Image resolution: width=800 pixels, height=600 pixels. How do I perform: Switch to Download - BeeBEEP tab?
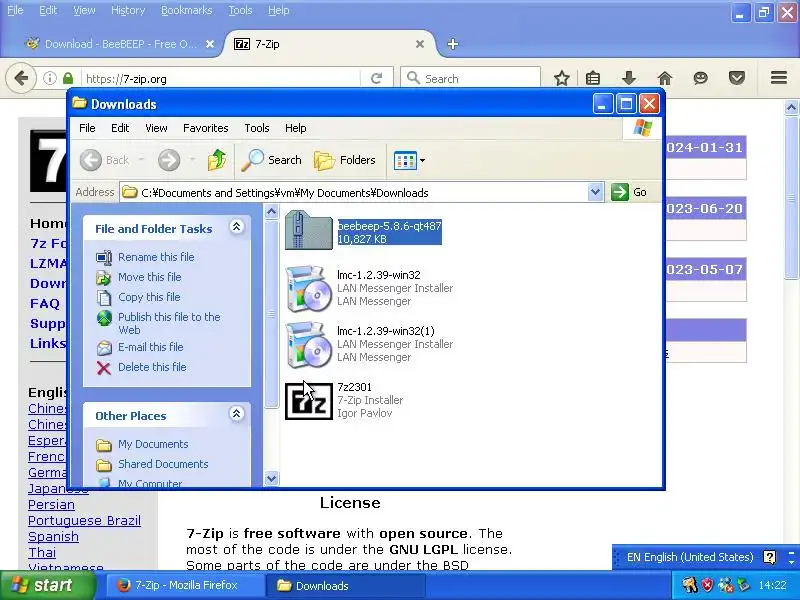click(120, 44)
